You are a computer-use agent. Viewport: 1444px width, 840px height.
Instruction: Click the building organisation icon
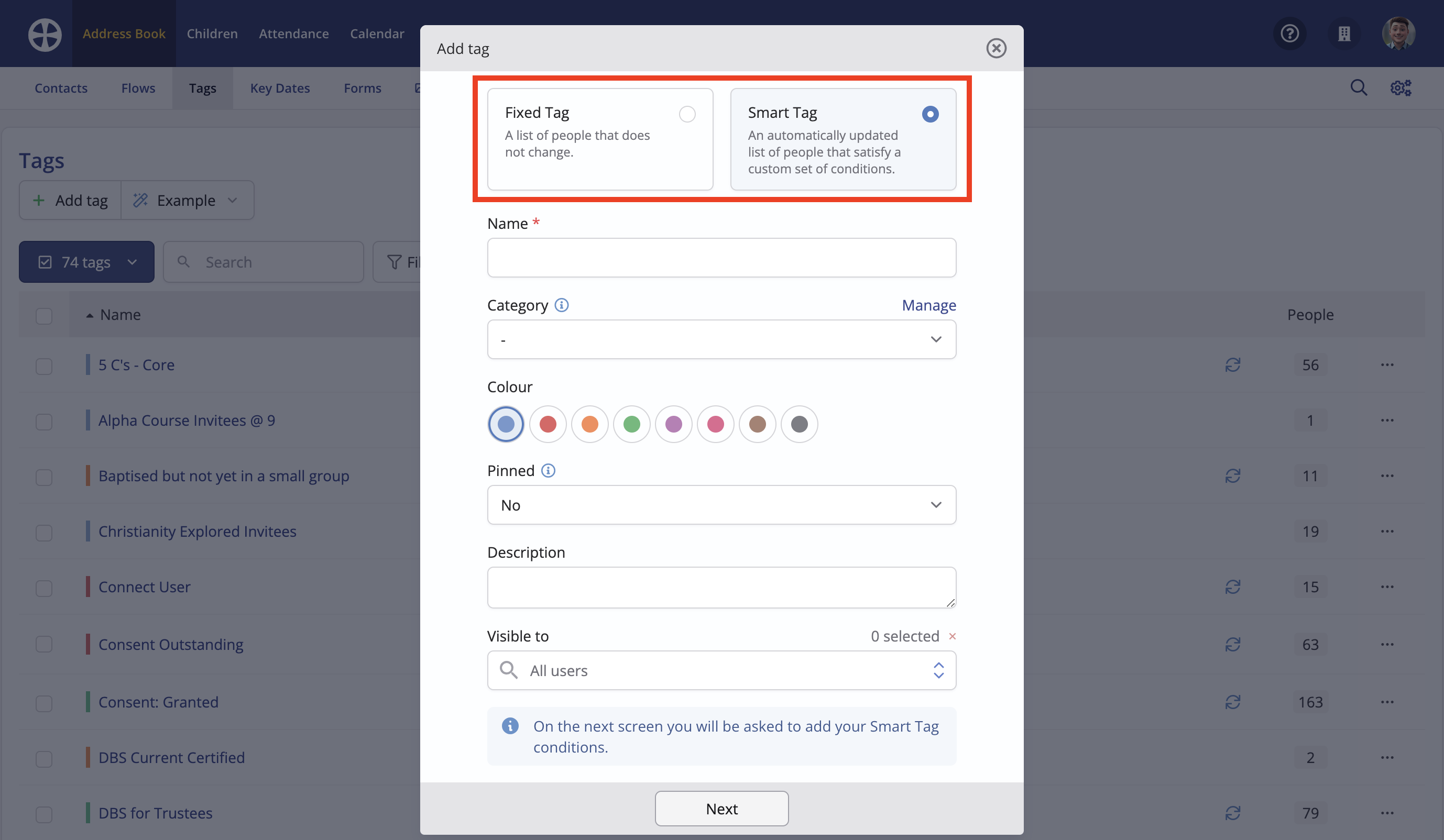tap(1344, 34)
